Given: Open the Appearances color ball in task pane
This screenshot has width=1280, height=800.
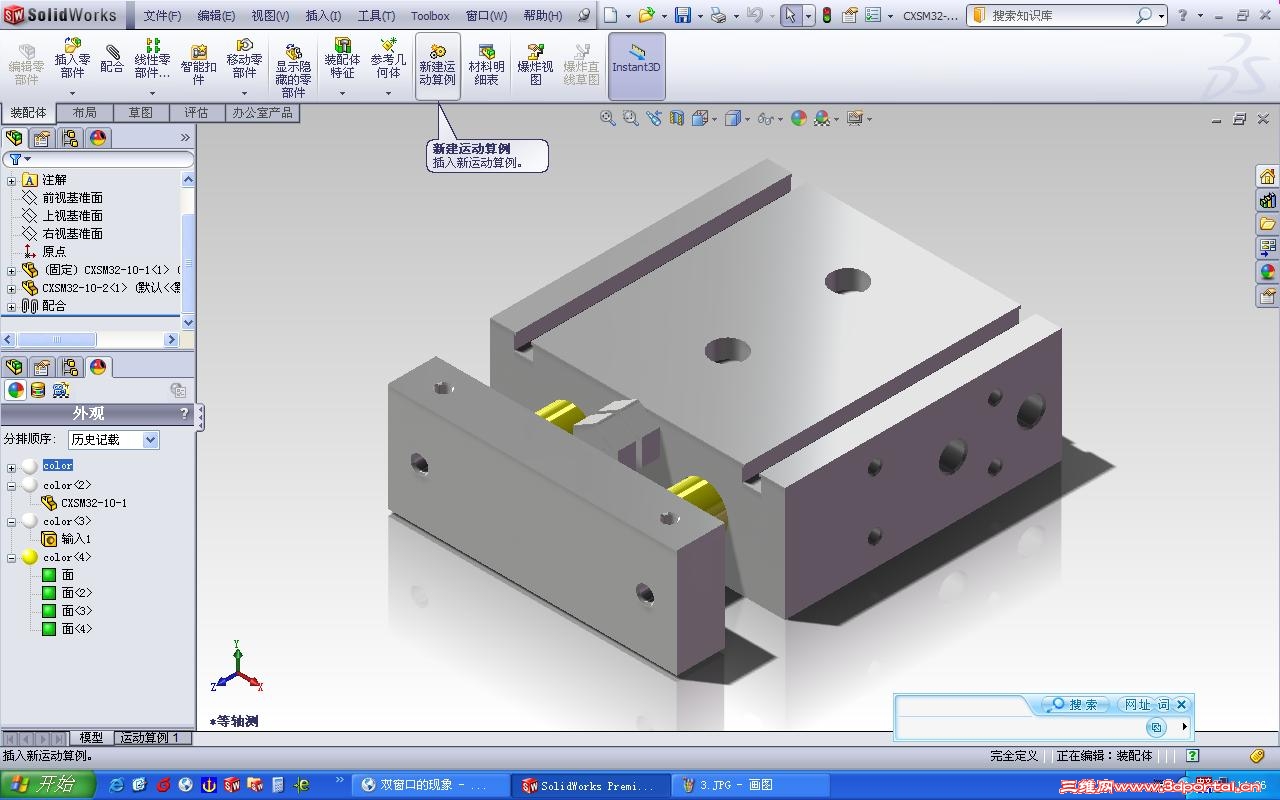Looking at the screenshot, I should click(x=1267, y=272).
